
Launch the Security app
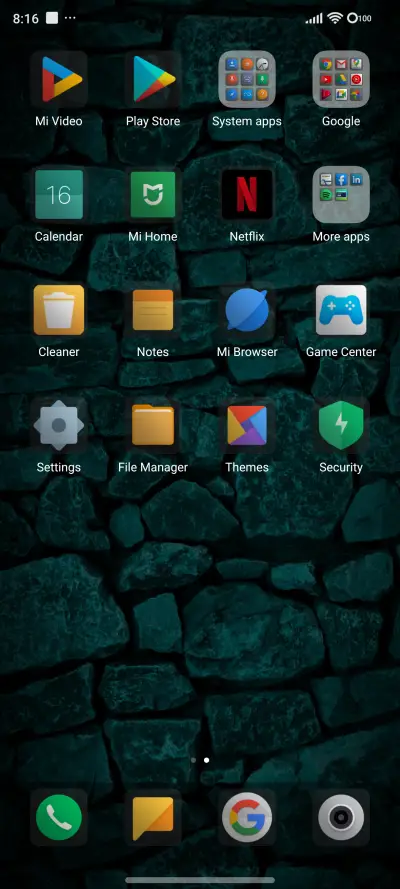pos(341,425)
